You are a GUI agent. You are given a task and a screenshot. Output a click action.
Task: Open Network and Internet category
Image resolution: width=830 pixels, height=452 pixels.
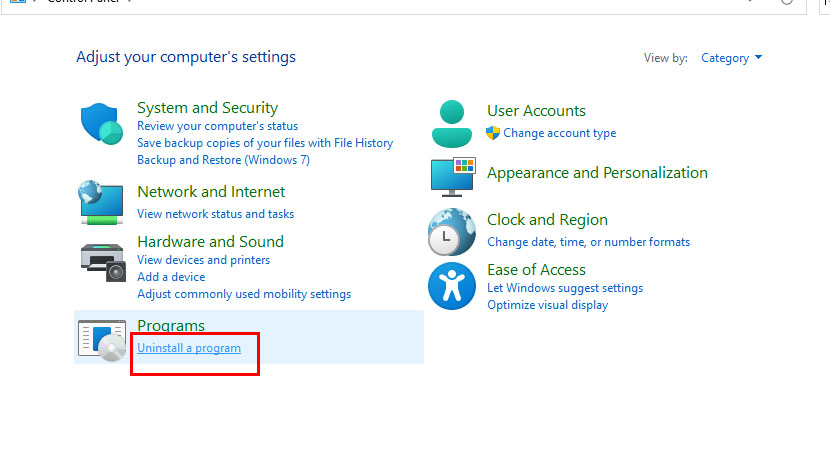coord(211,192)
